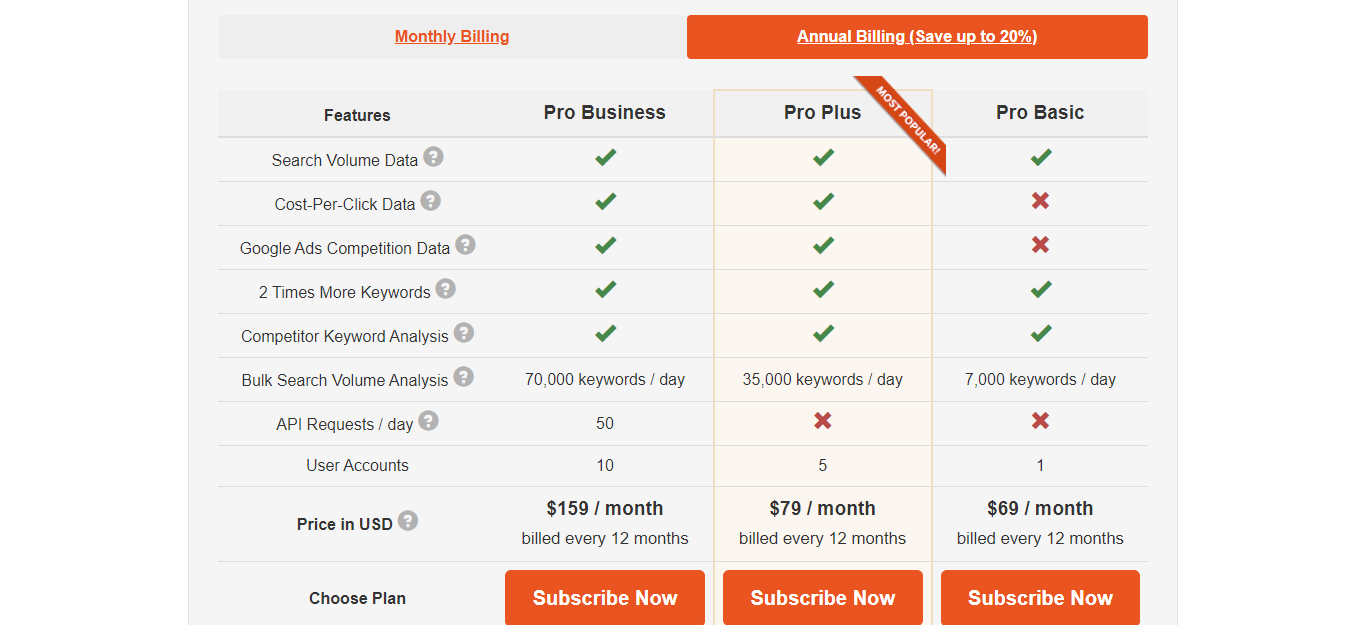Click Pro Business column header
Image resolution: width=1366 pixels, height=625 pixels.
click(x=605, y=113)
